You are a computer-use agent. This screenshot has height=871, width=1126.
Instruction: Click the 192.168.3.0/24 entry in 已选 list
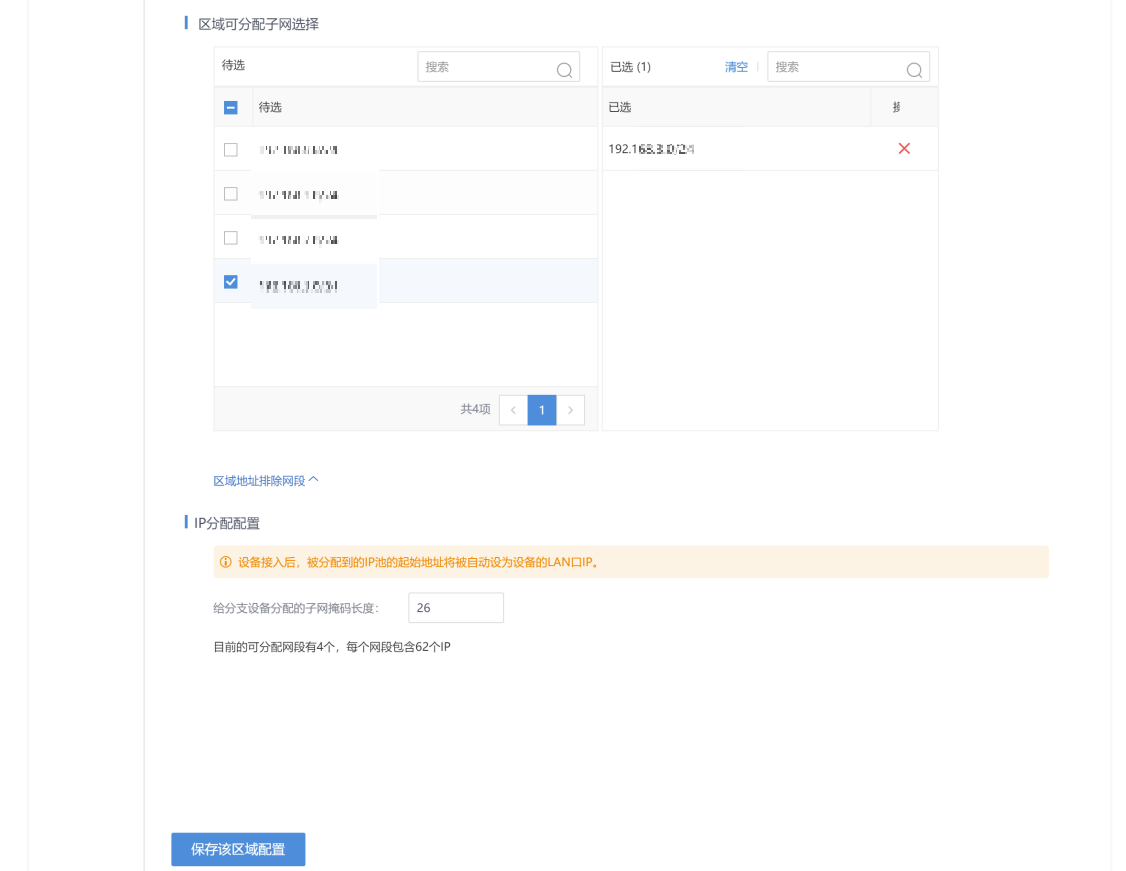[651, 149]
